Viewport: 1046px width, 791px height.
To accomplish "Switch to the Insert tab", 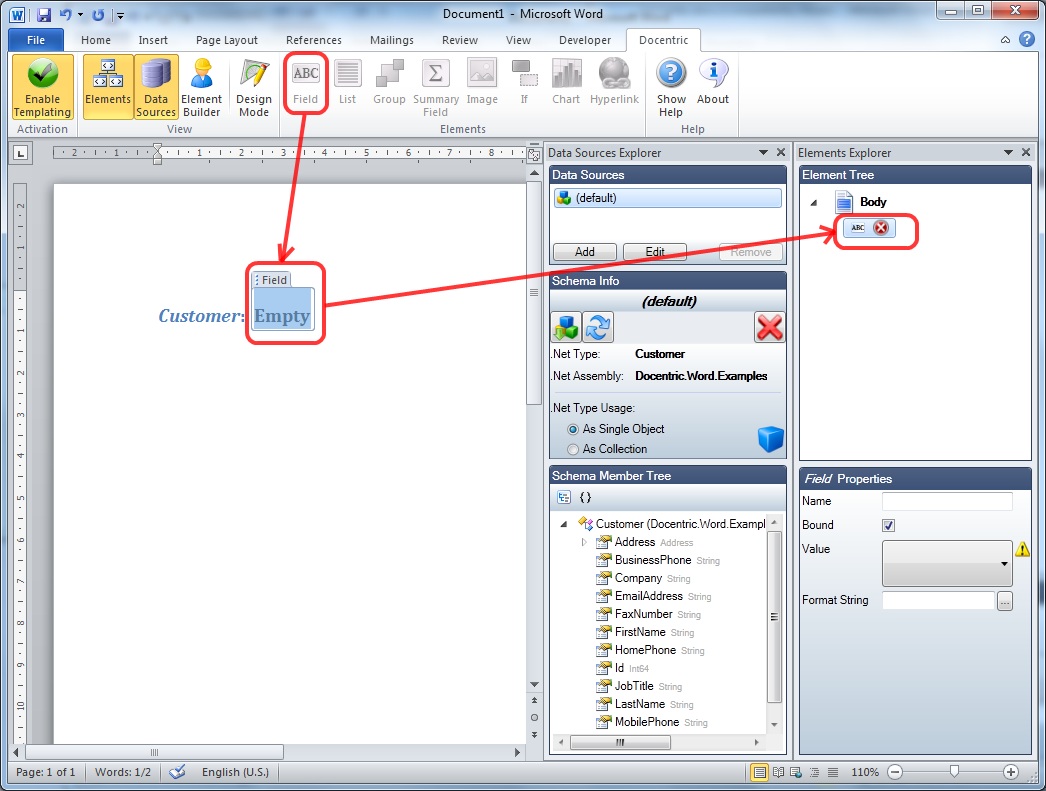I will [153, 40].
